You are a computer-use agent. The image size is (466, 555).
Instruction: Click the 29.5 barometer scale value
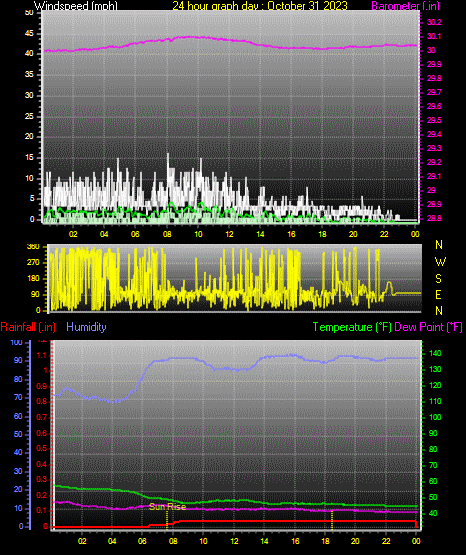pos(434,120)
